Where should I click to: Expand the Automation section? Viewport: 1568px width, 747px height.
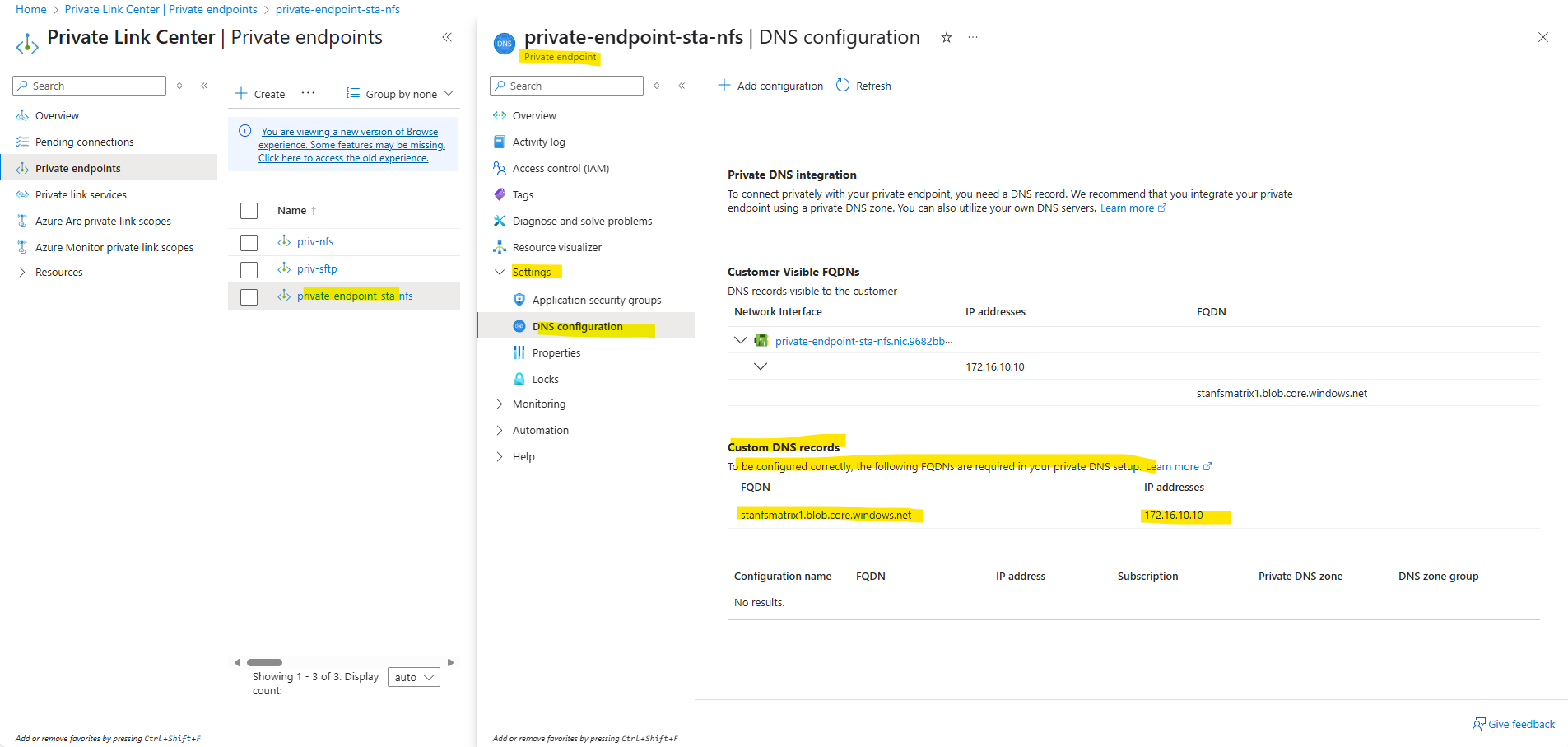tap(499, 430)
